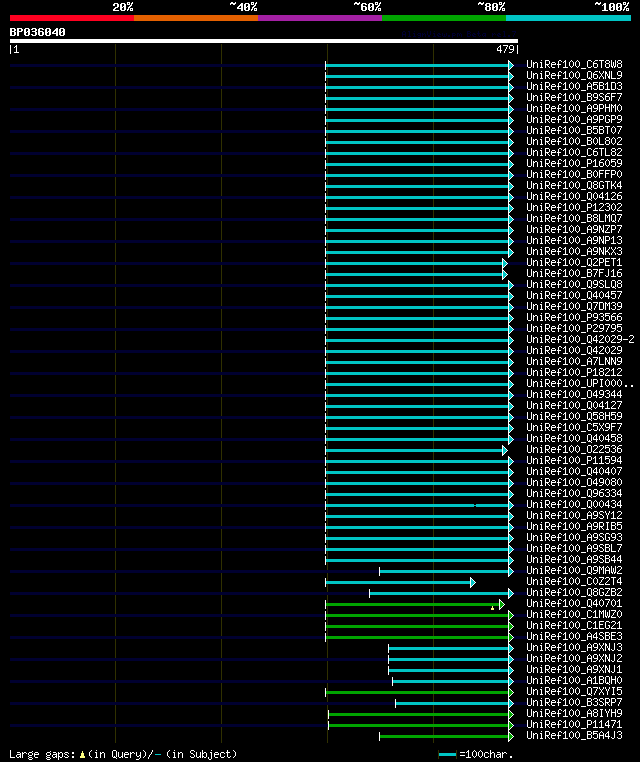Click the UniRef100_C1MWZ0 label

pos(574,615)
